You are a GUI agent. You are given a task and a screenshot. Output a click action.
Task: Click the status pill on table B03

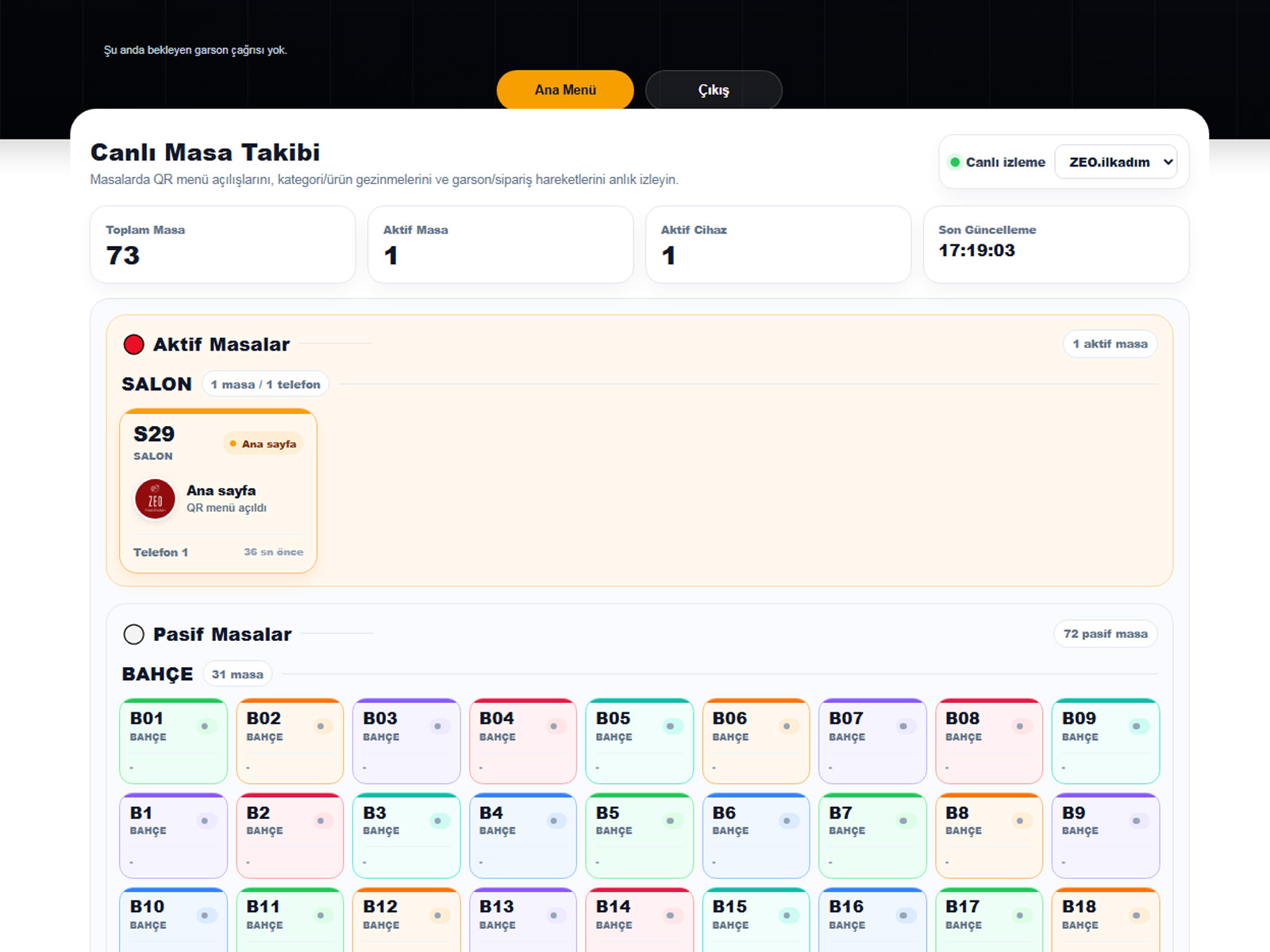click(x=437, y=726)
